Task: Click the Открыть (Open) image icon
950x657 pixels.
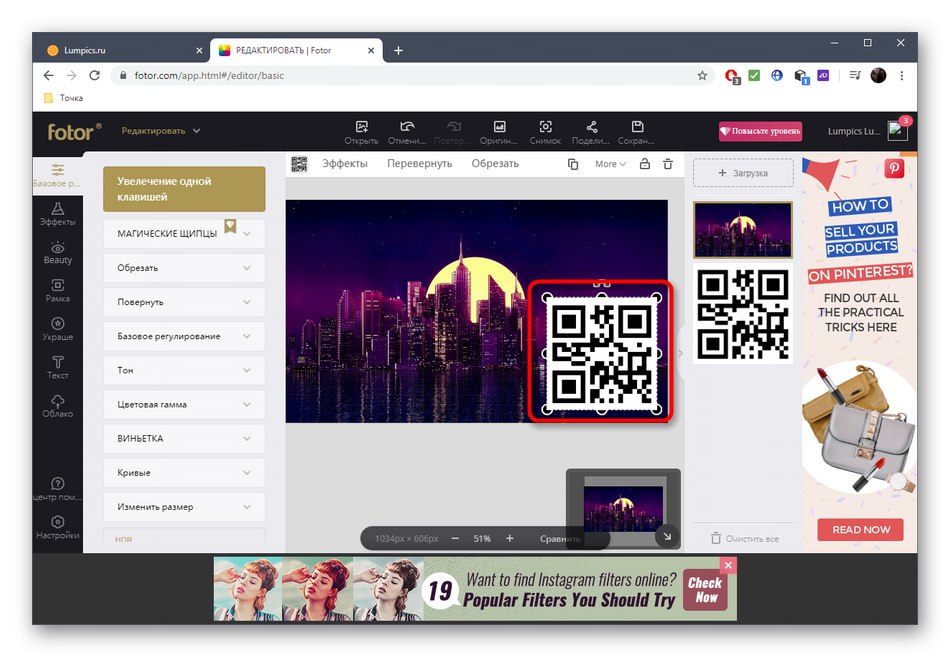Action: [x=361, y=132]
